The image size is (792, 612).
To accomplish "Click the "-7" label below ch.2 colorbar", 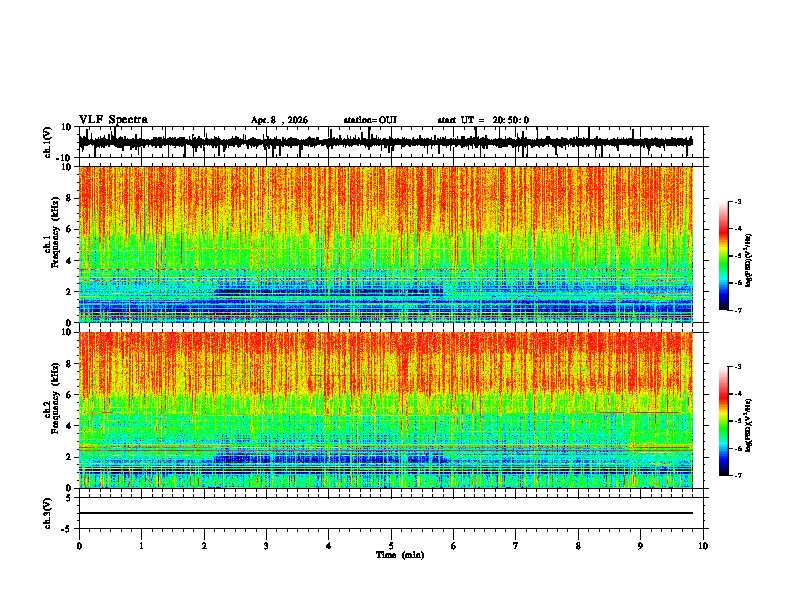I will [x=738, y=476].
